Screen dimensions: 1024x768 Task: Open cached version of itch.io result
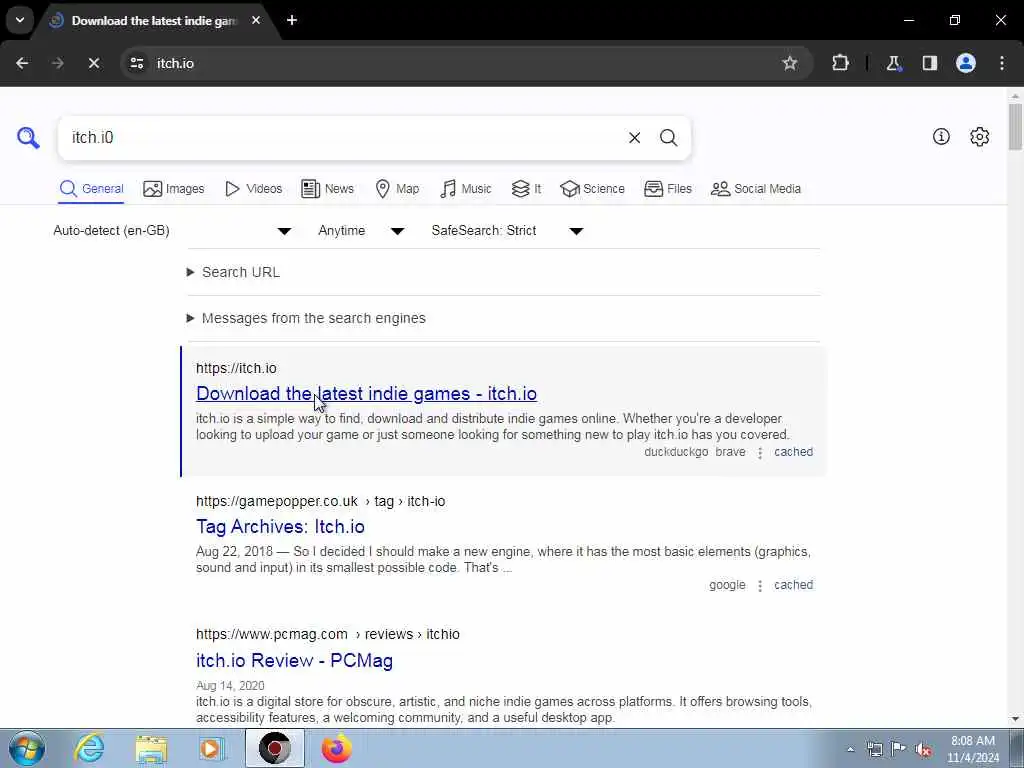(x=793, y=452)
